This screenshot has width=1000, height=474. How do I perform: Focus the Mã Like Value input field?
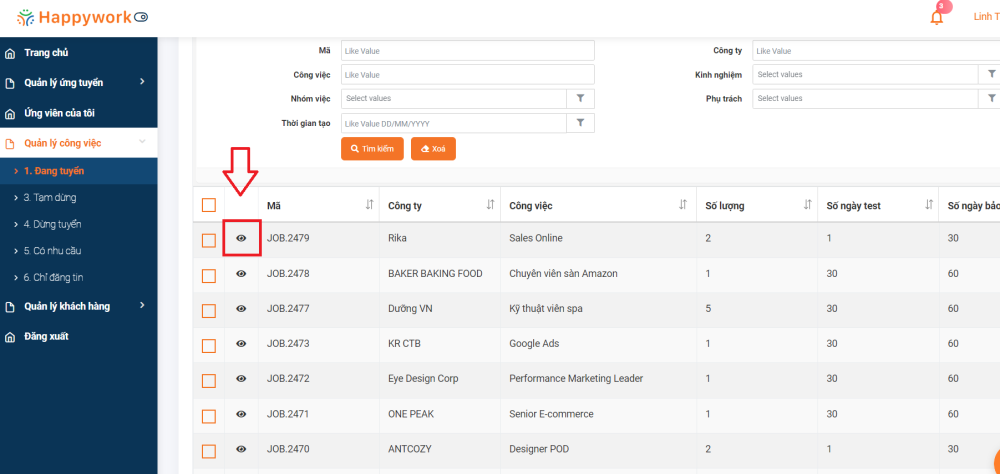(x=467, y=51)
